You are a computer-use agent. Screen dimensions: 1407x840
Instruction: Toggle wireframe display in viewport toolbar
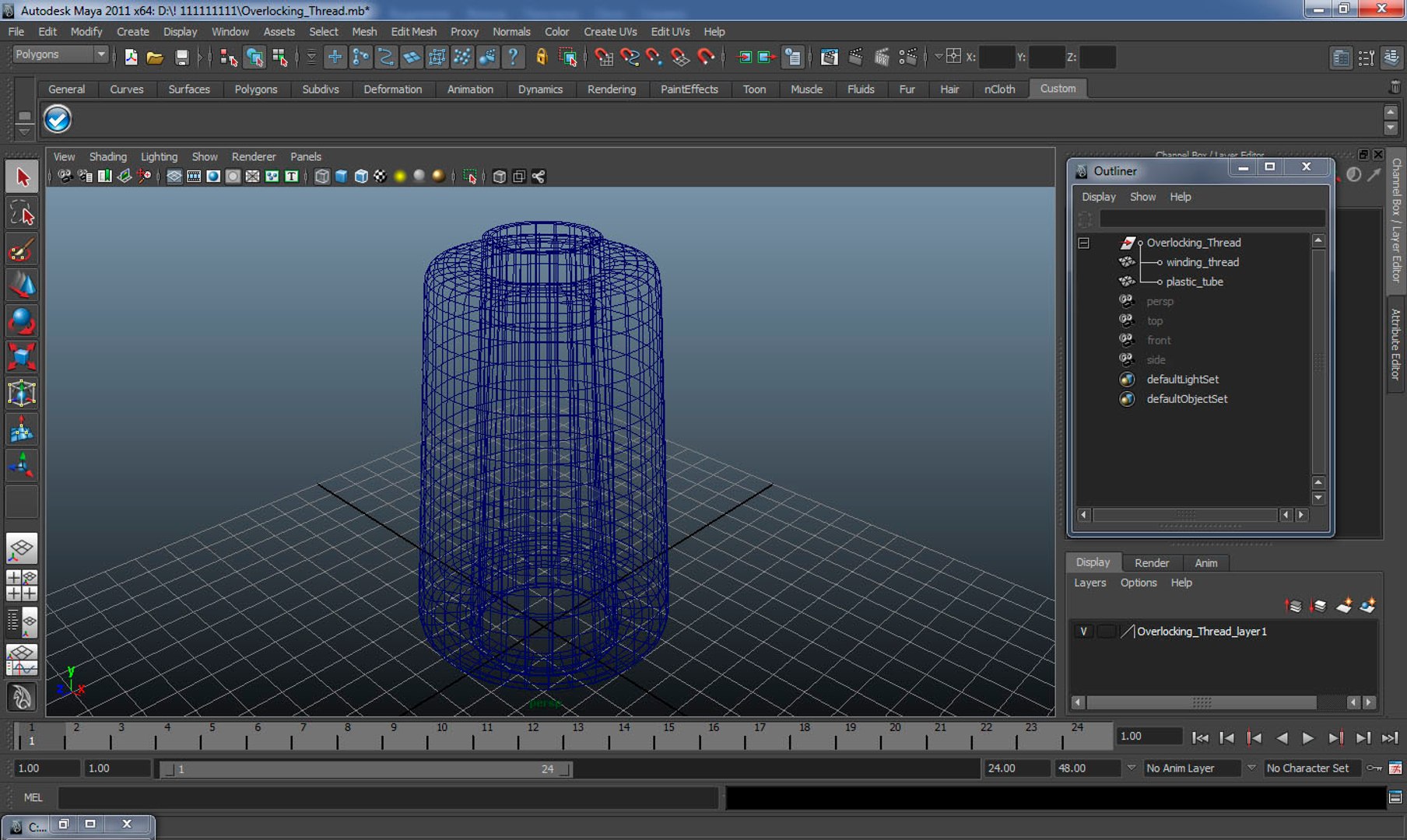coord(322,177)
